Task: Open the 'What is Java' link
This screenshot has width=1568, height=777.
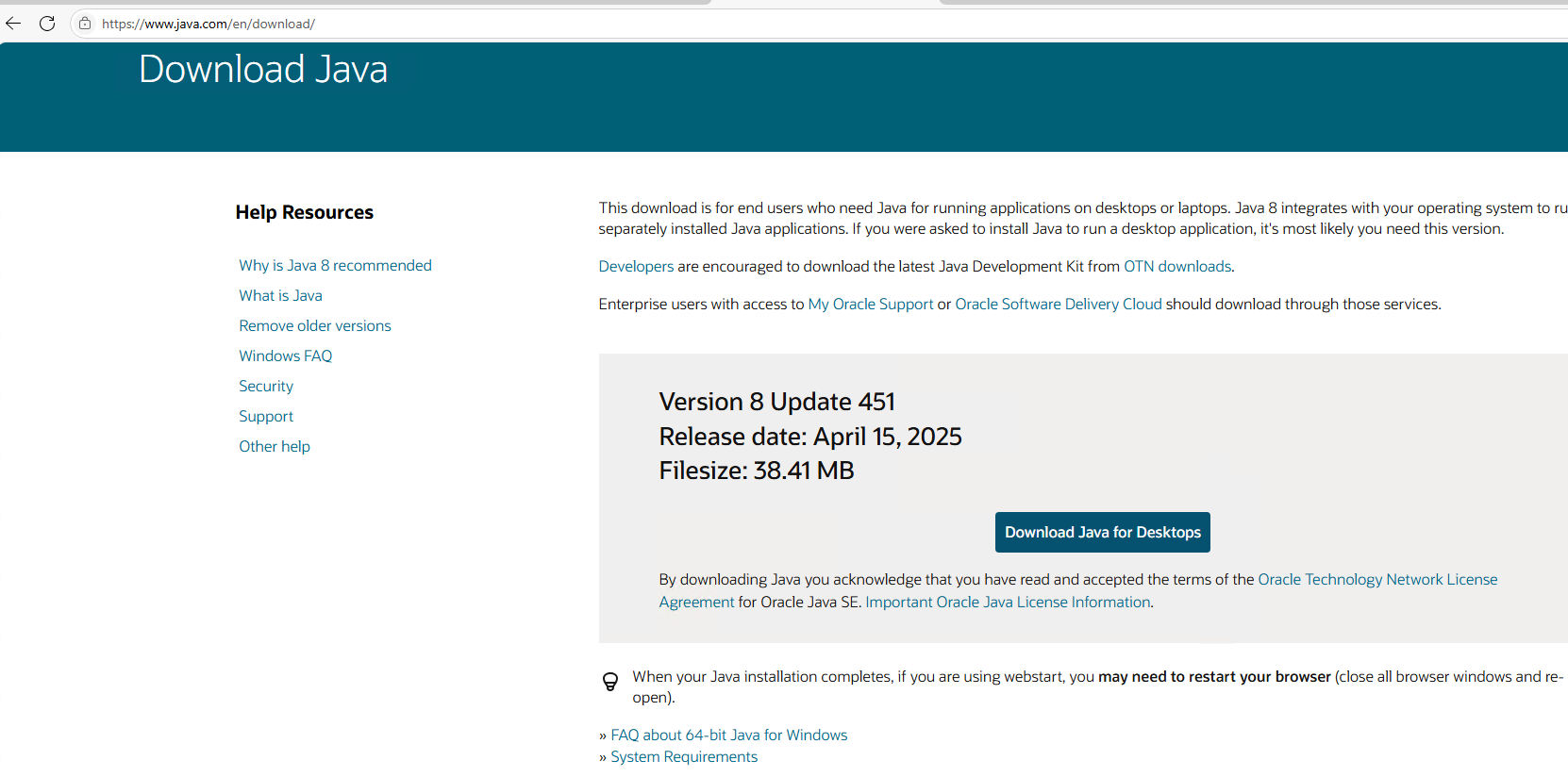Action: coord(280,296)
